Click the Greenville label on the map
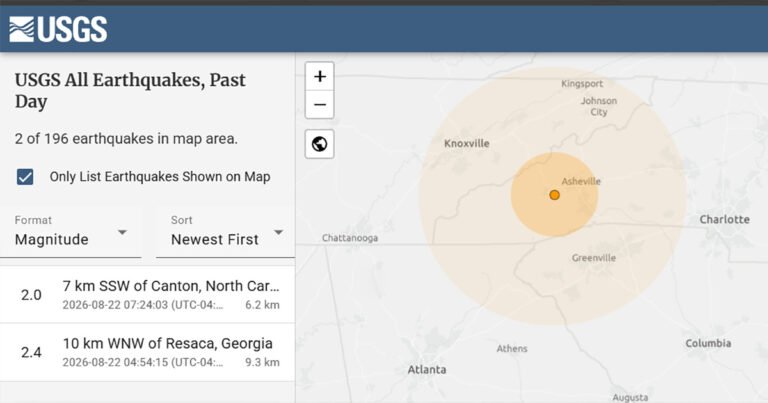Image resolution: width=768 pixels, height=403 pixels. point(594,258)
